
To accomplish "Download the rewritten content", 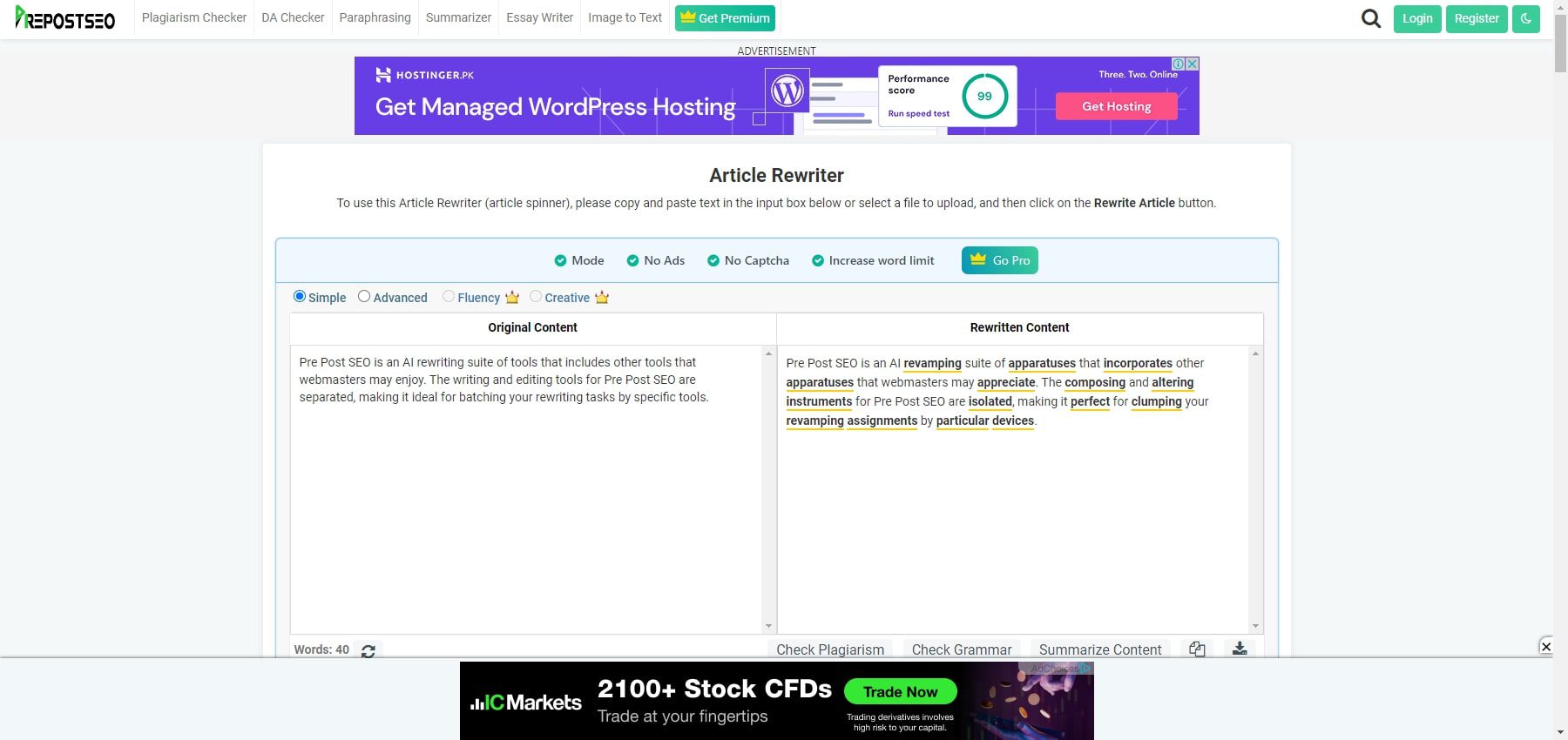I will pyautogui.click(x=1240, y=649).
